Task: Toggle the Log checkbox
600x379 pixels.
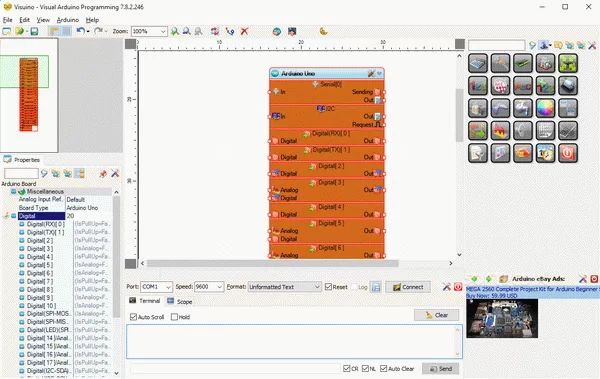Action: [354, 287]
